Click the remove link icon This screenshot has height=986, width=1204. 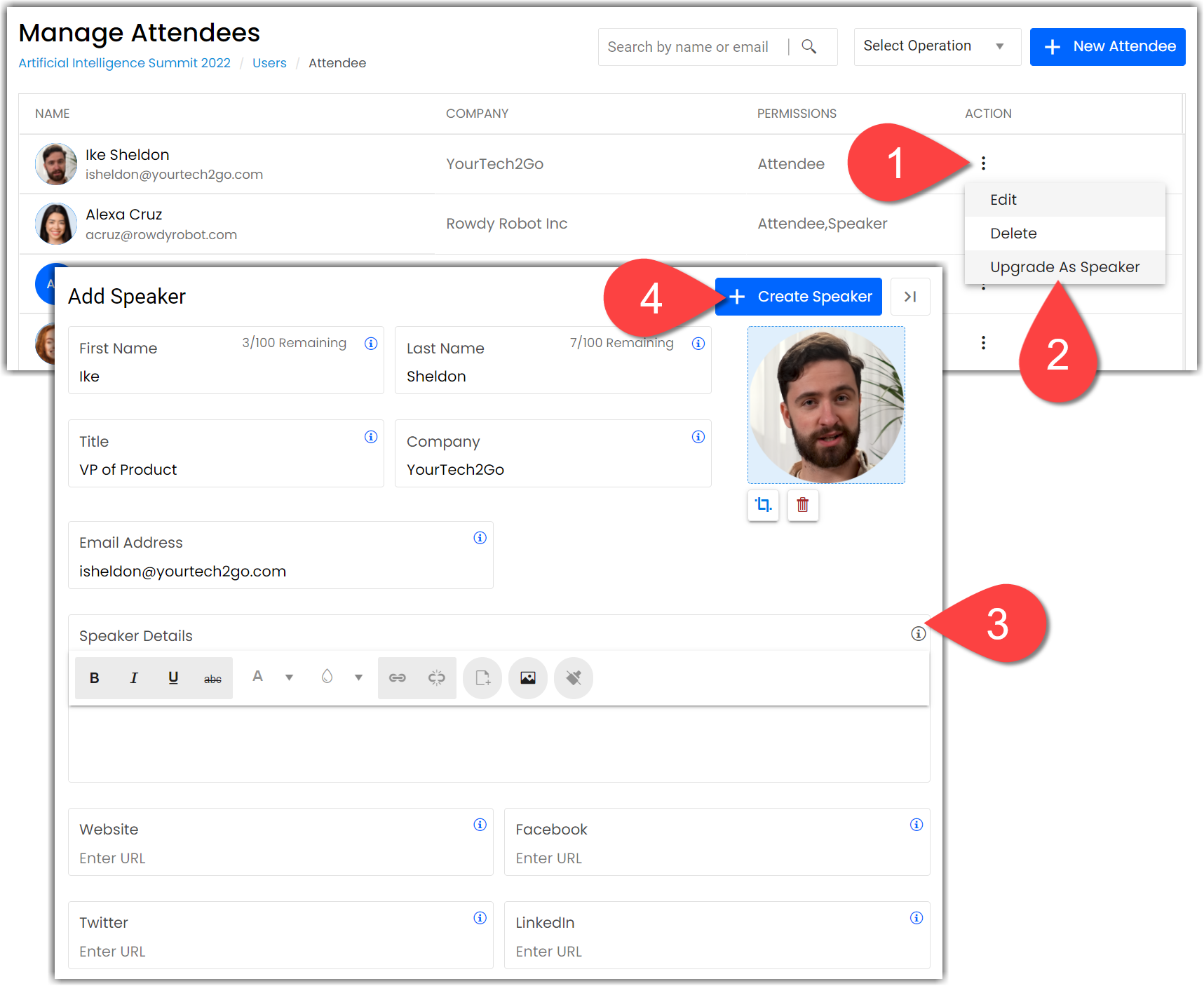pyautogui.click(x=436, y=677)
